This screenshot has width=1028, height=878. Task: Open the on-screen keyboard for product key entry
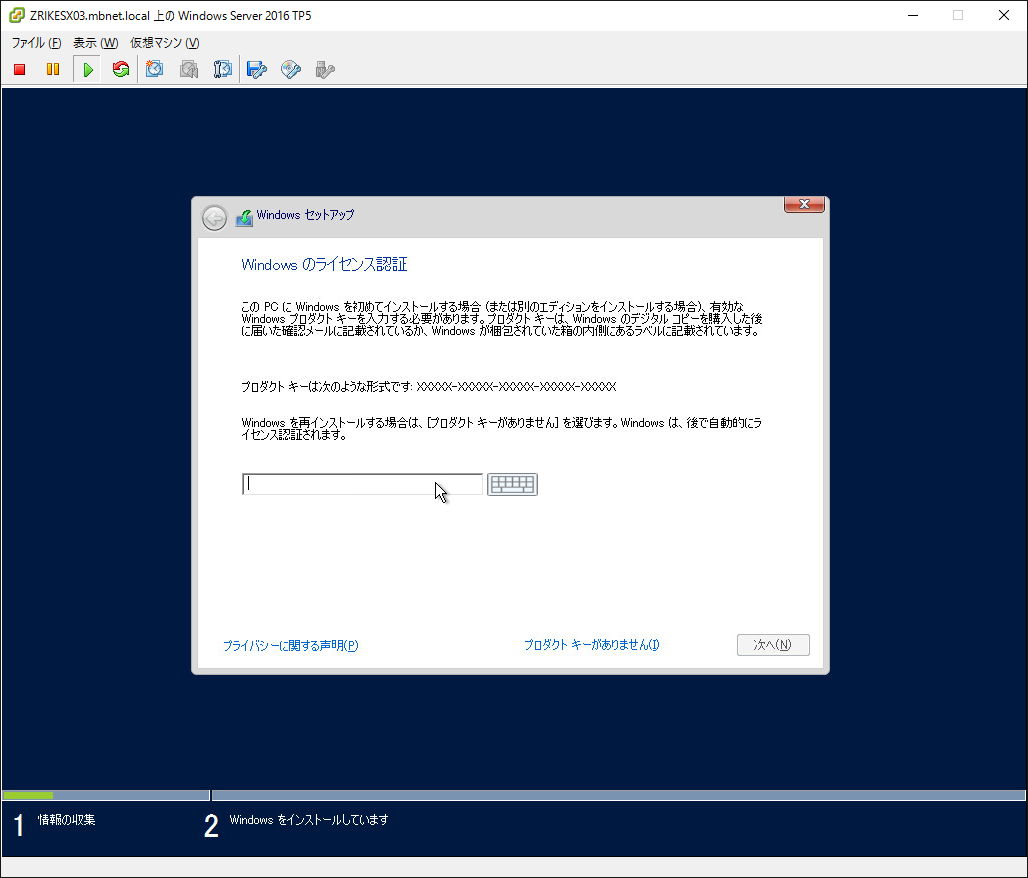512,484
